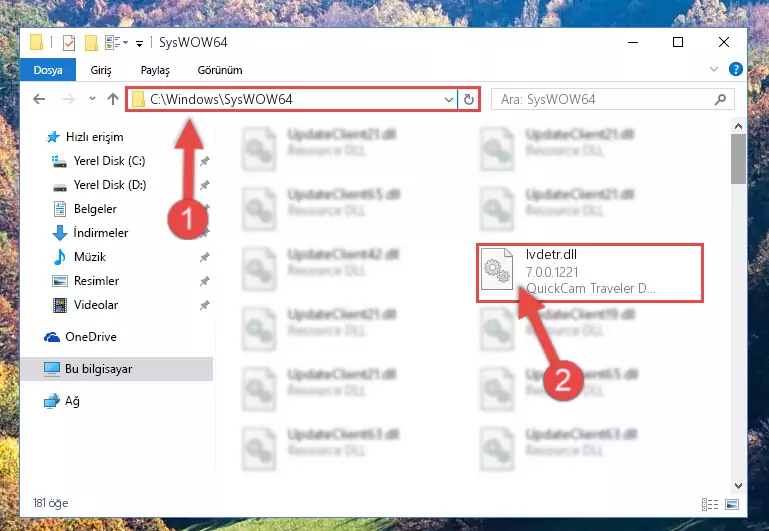Image resolution: width=769 pixels, height=531 pixels.
Task: Click the Properties quick access icon
Action: coord(69,43)
